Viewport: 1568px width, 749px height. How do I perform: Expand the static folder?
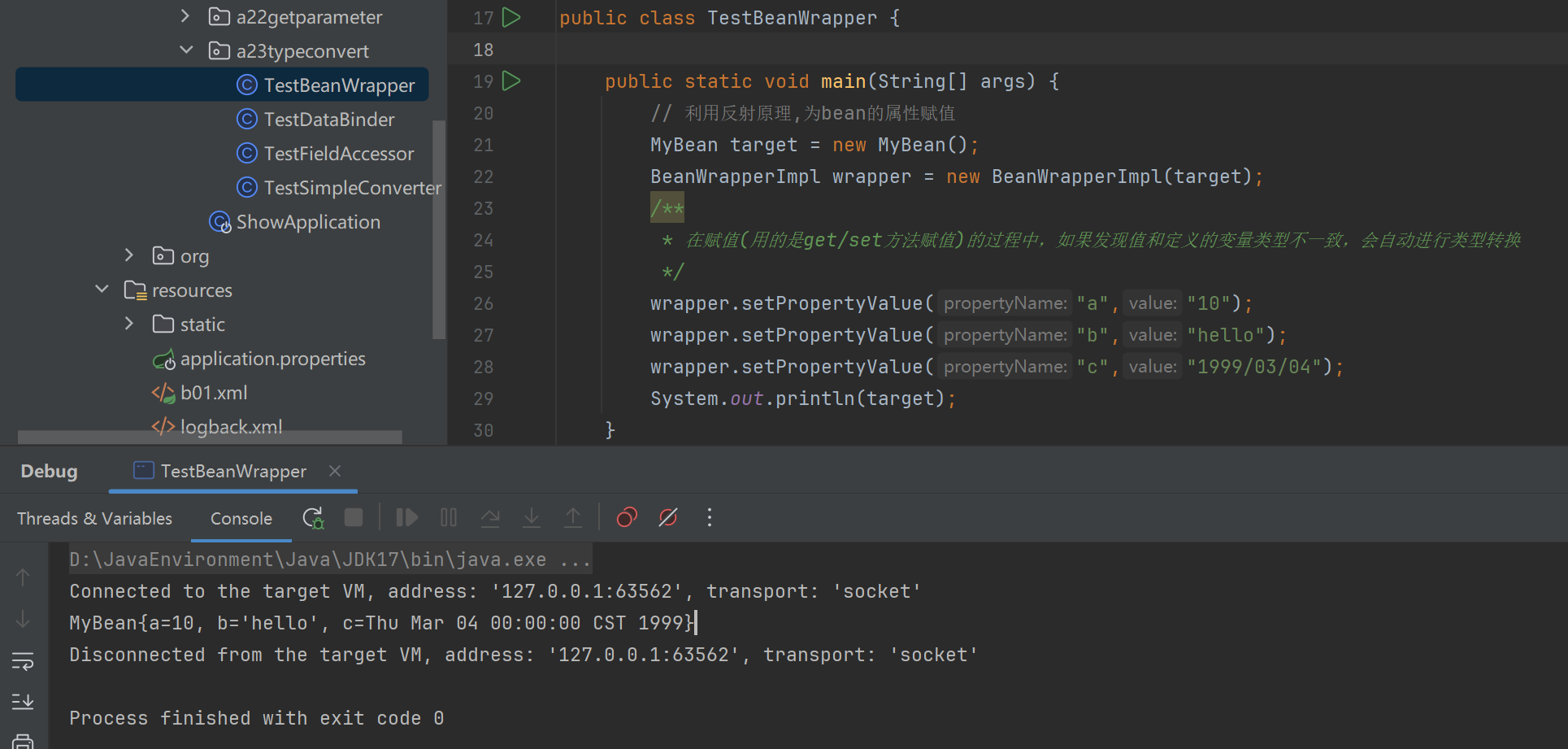point(129,324)
